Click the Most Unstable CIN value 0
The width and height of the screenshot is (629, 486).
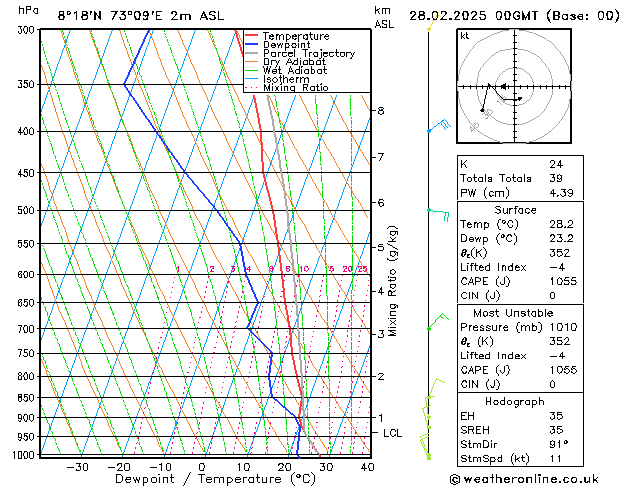point(552,384)
